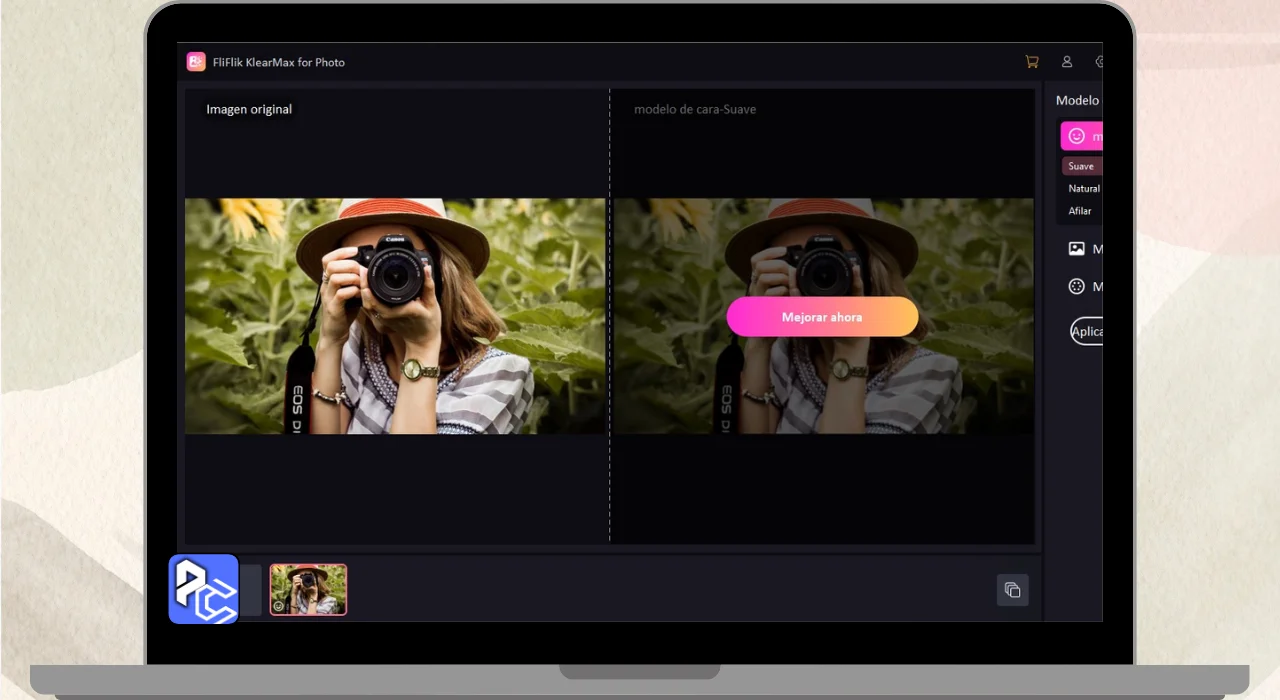The width and height of the screenshot is (1280, 700).
Task: Click the smiley badge on the thumbnail
Action: (x=279, y=606)
